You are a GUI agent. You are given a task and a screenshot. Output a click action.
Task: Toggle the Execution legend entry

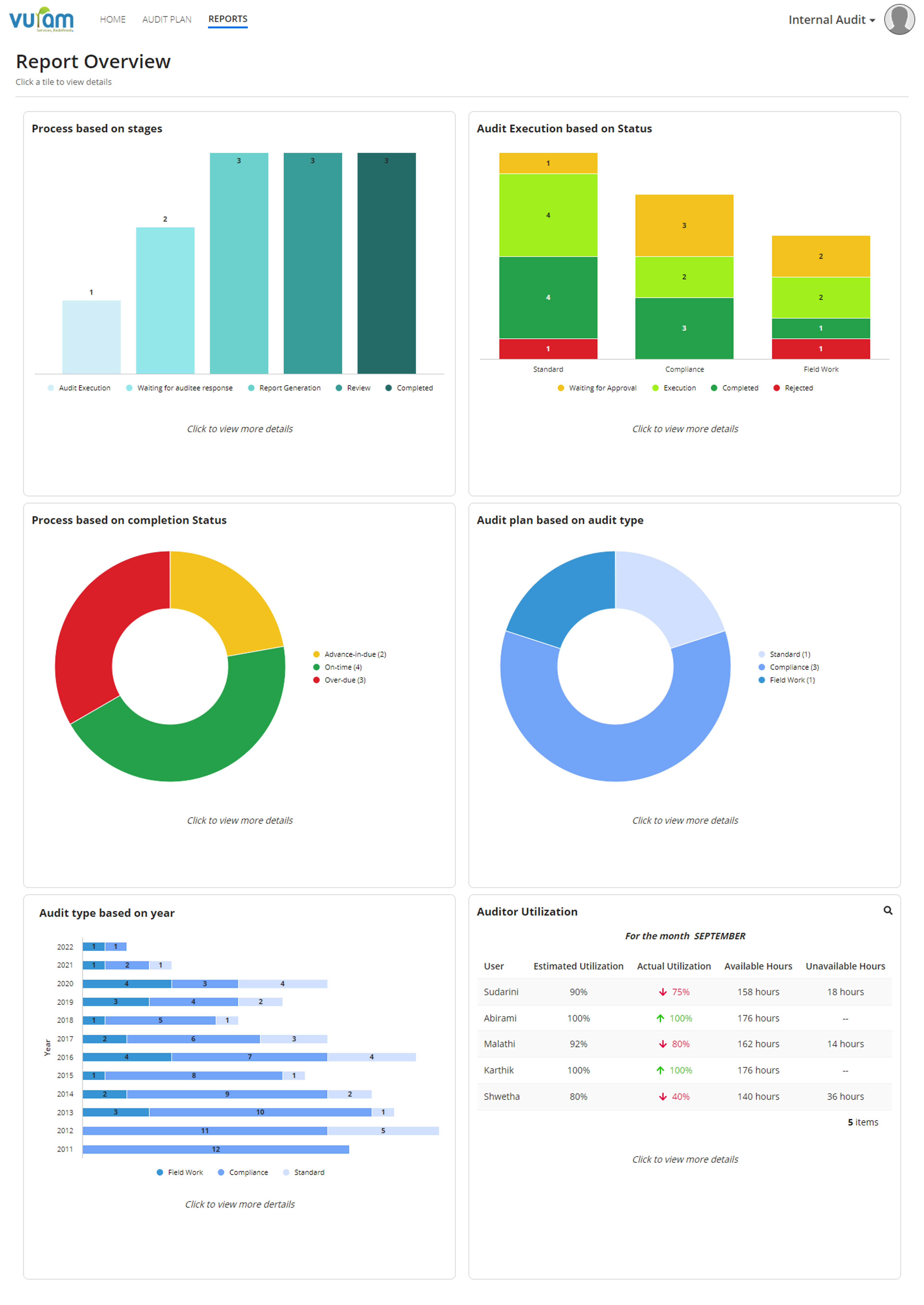click(674, 388)
